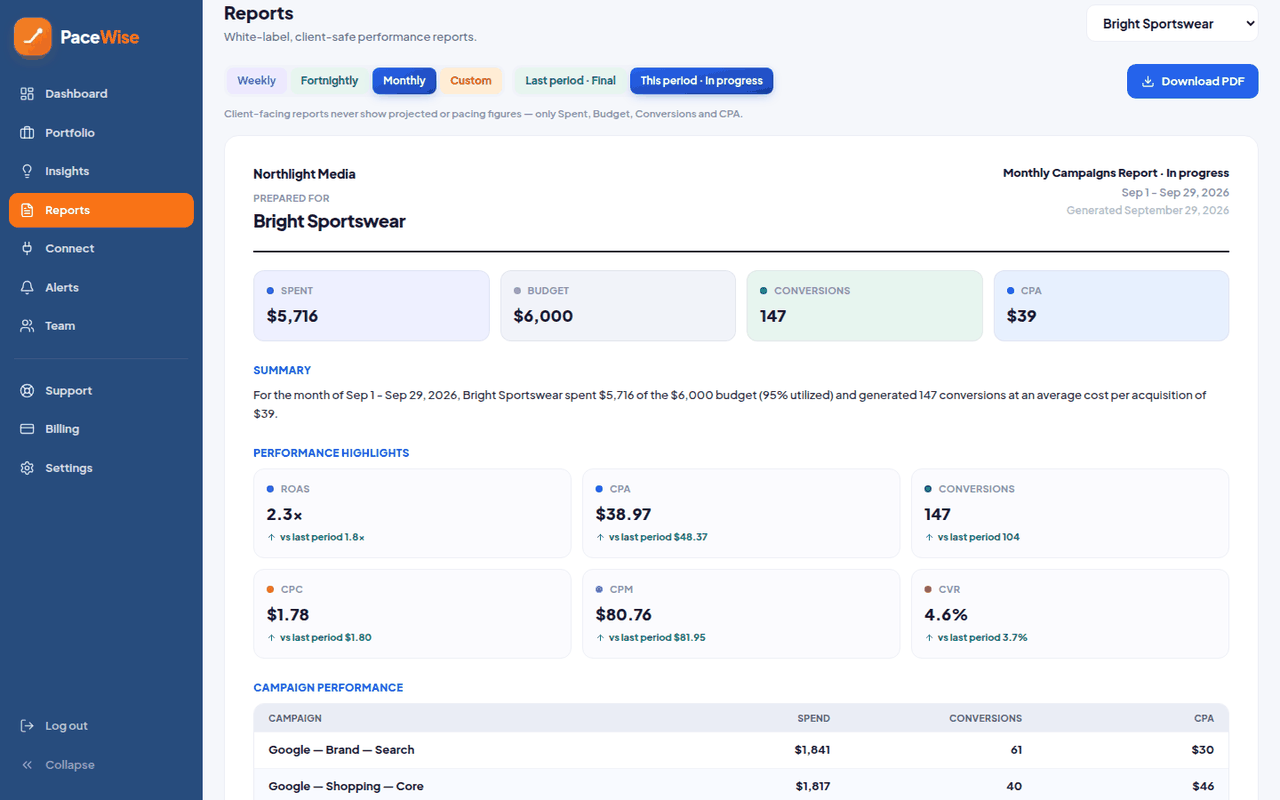This screenshot has width=1280, height=800.
Task: Click the Dashboard grid icon
Action: click(x=27, y=94)
